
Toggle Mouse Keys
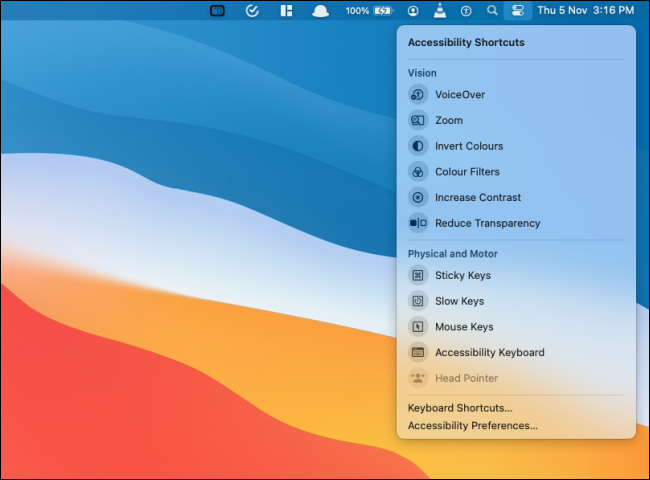click(516, 327)
